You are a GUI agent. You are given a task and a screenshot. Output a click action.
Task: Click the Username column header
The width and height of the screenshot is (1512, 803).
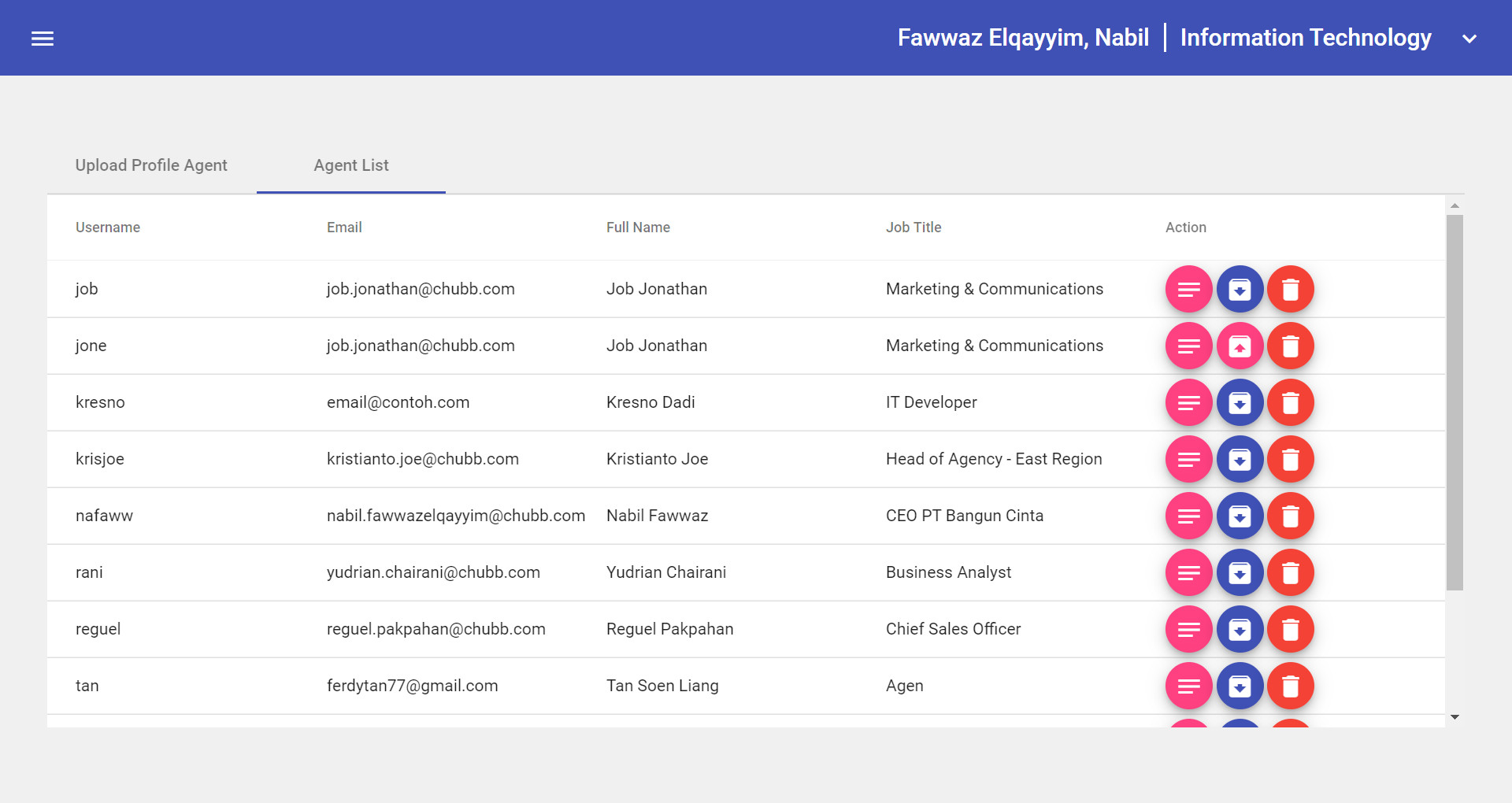(x=108, y=228)
